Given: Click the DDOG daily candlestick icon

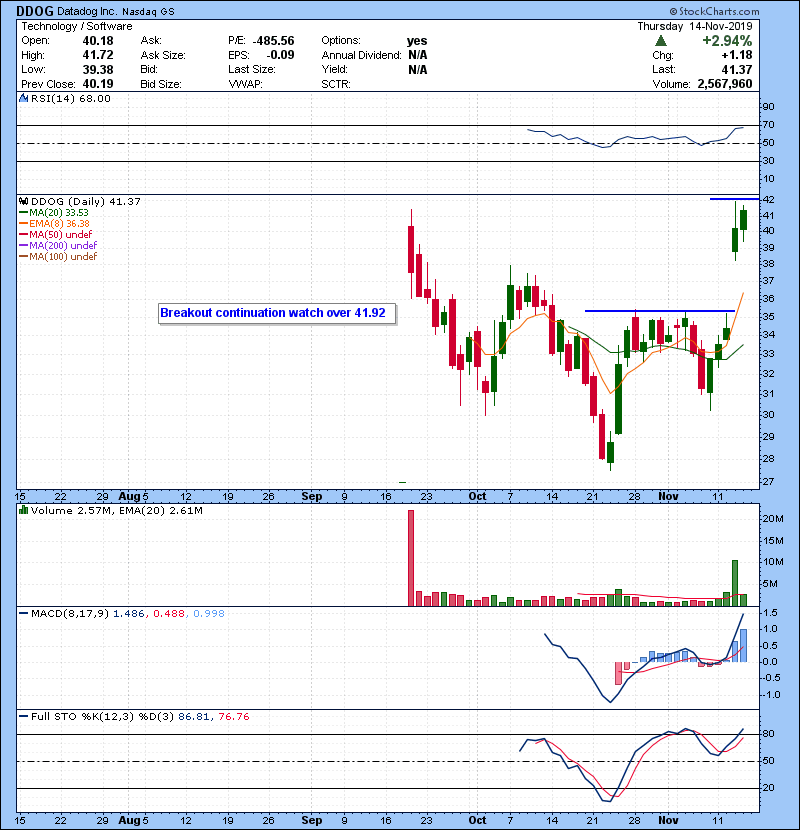Looking at the screenshot, I should point(23,201).
